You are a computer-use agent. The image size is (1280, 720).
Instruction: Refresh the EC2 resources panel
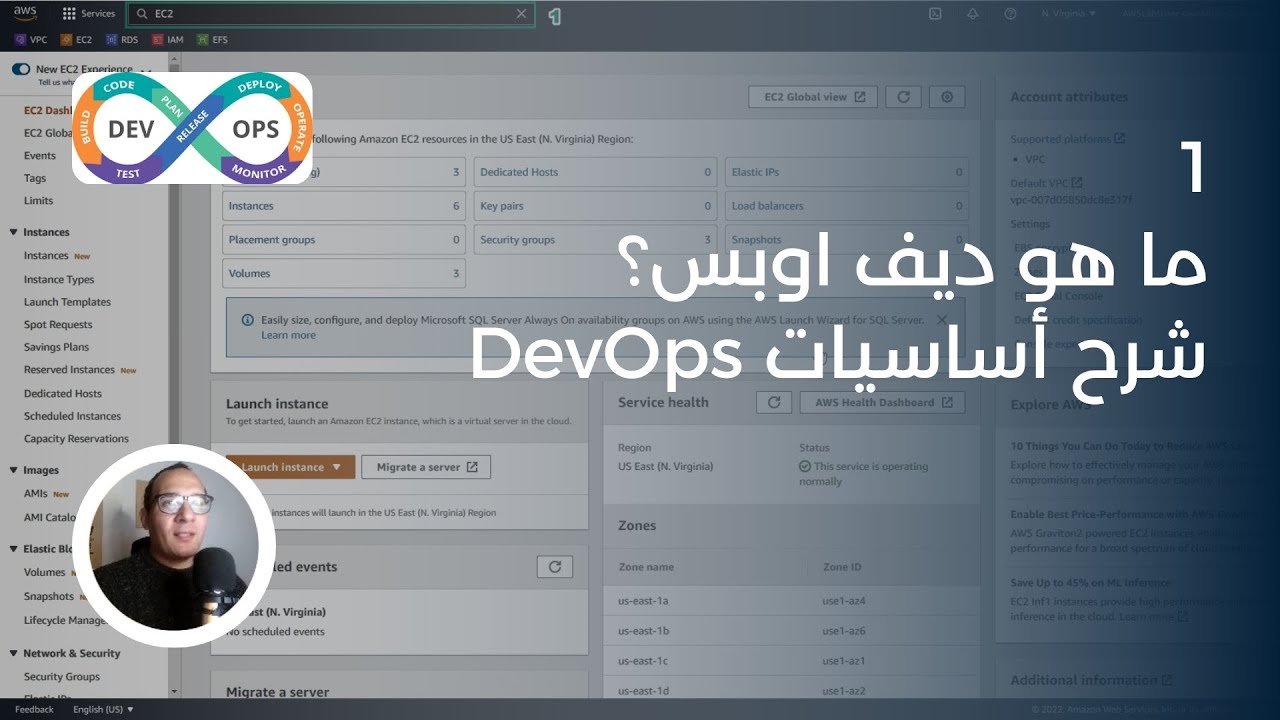click(903, 97)
